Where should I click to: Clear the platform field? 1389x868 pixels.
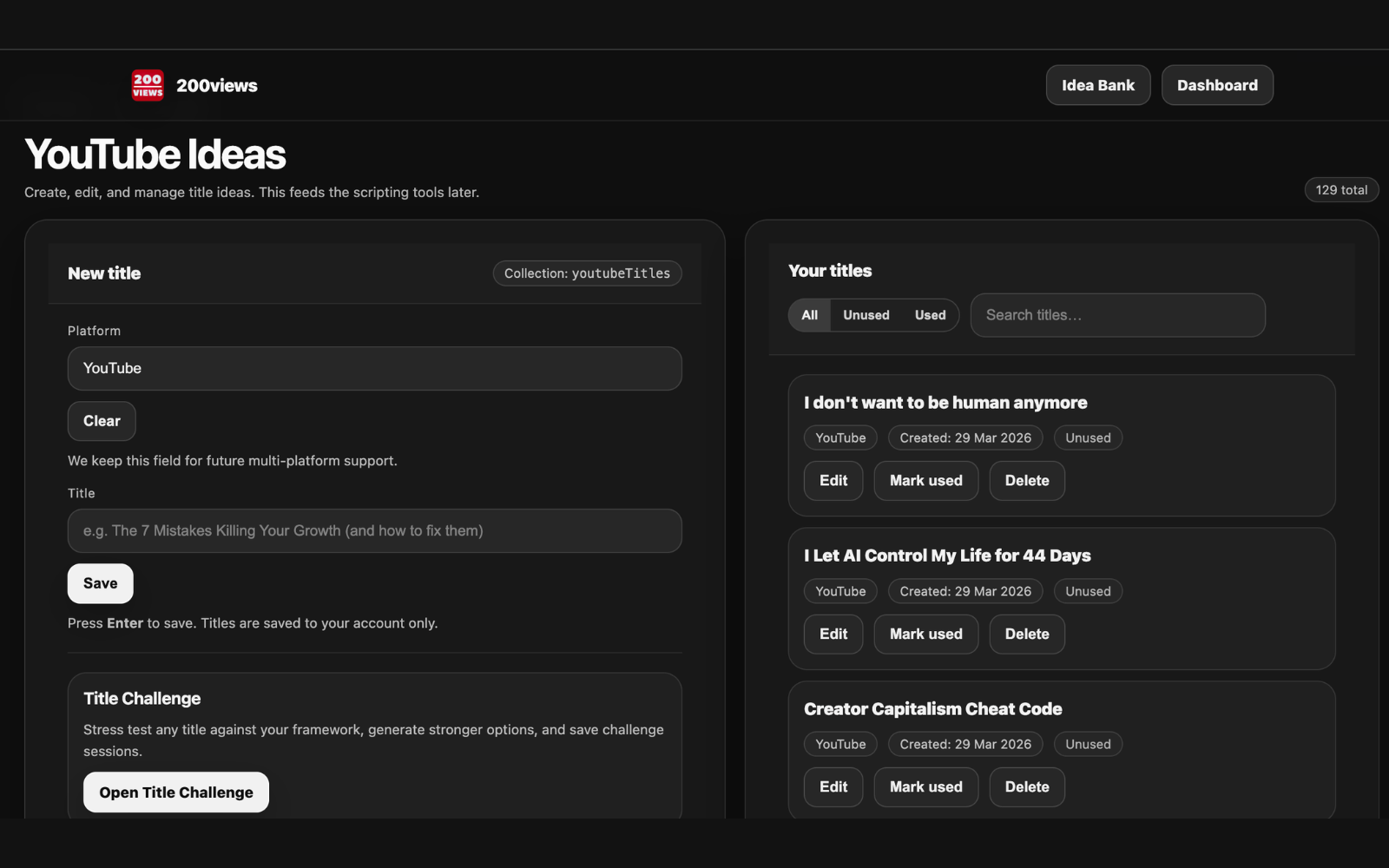pos(101,421)
